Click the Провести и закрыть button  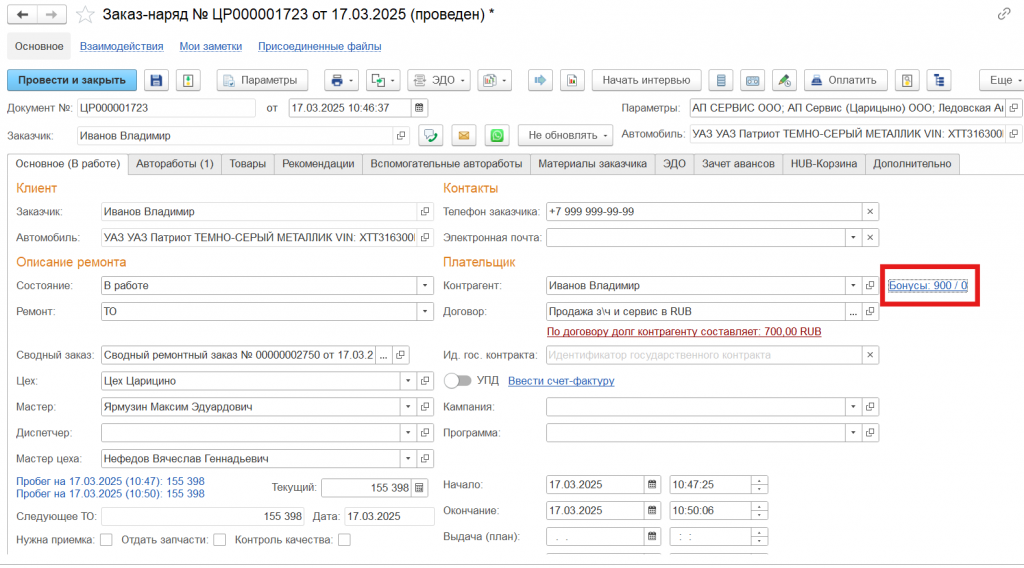tap(71, 80)
